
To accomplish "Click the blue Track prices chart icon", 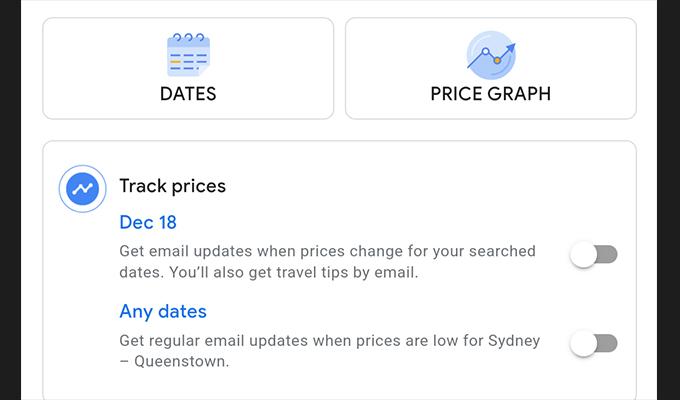I will pos(82,189).
